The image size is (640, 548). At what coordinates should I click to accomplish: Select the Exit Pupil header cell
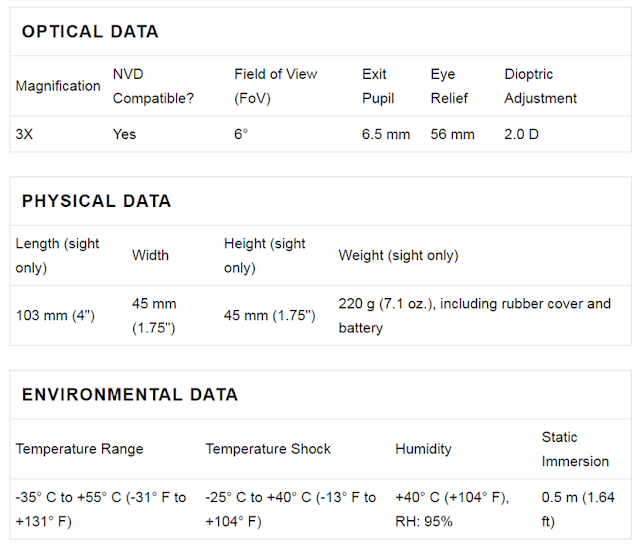[378, 86]
